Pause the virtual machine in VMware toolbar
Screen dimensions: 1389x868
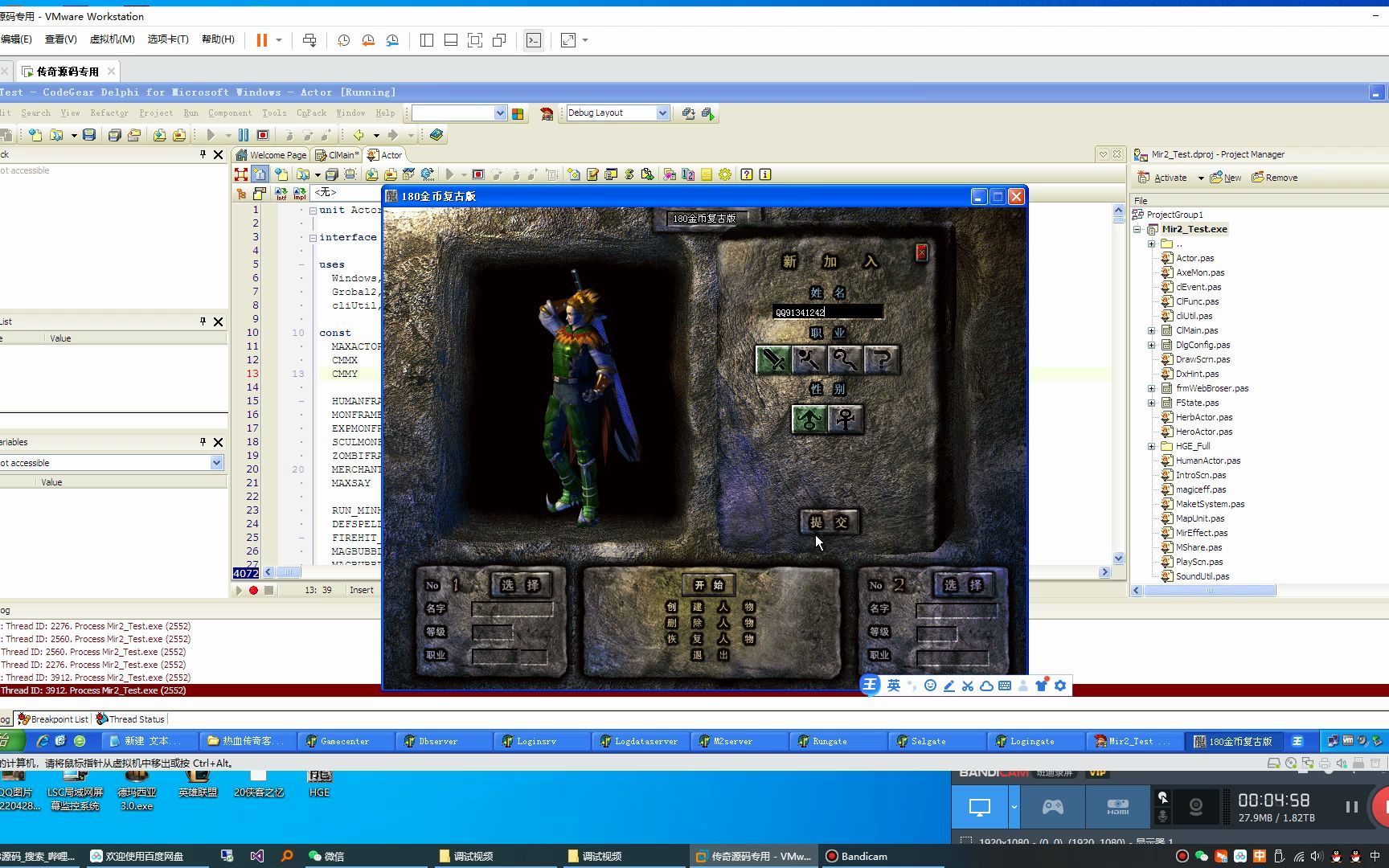(x=262, y=40)
